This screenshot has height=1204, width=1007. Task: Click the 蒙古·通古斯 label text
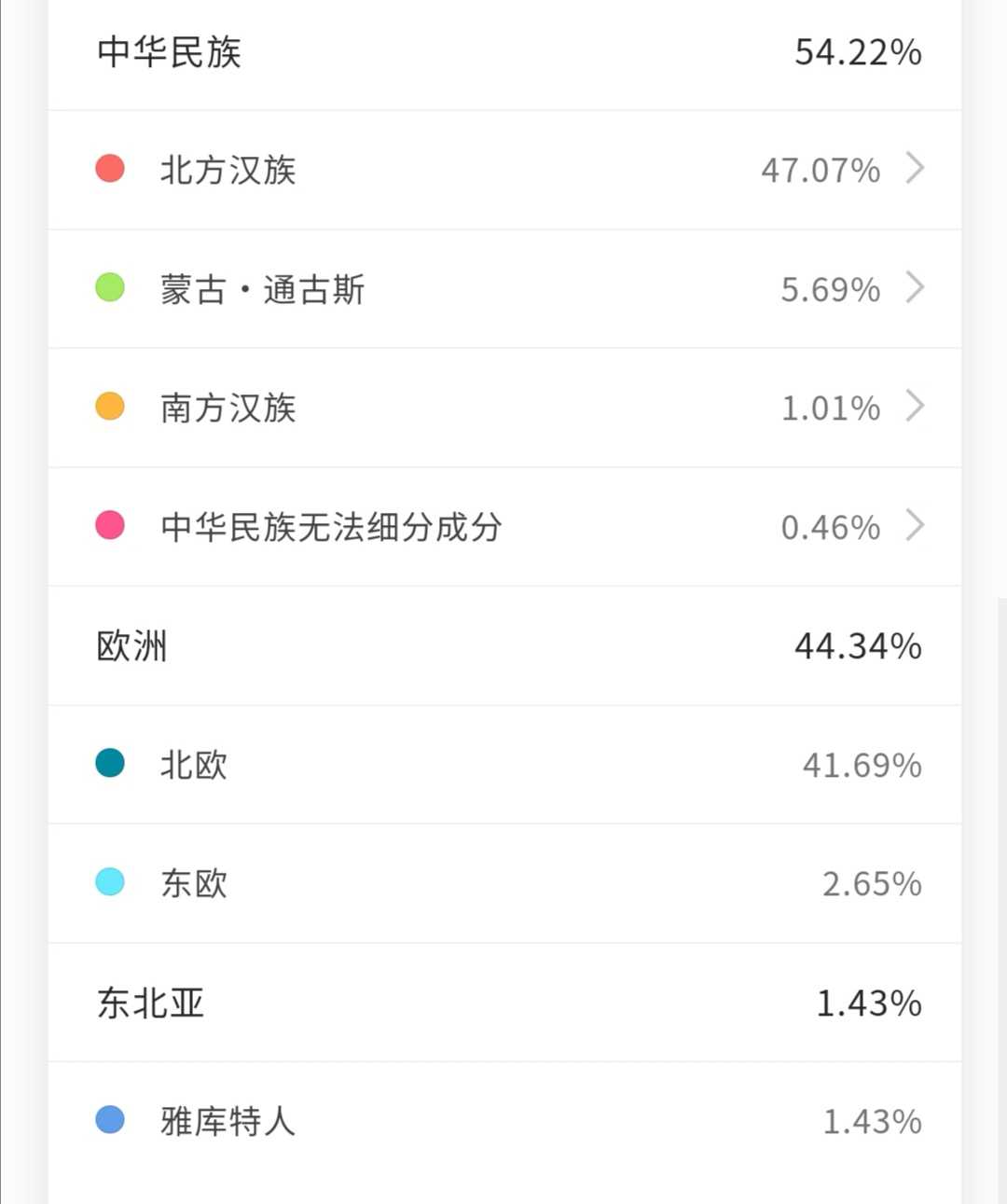[262, 289]
